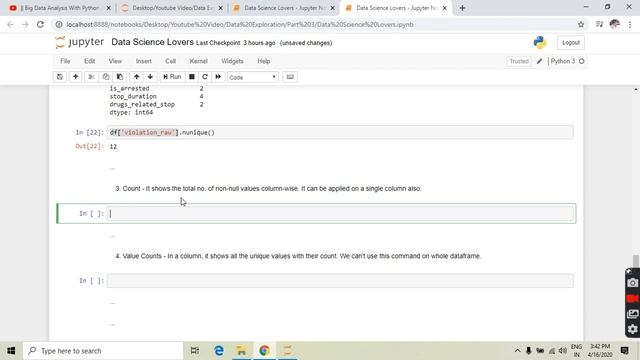
Task: Open the Chrome profile avatar
Action: [x=614, y=24]
